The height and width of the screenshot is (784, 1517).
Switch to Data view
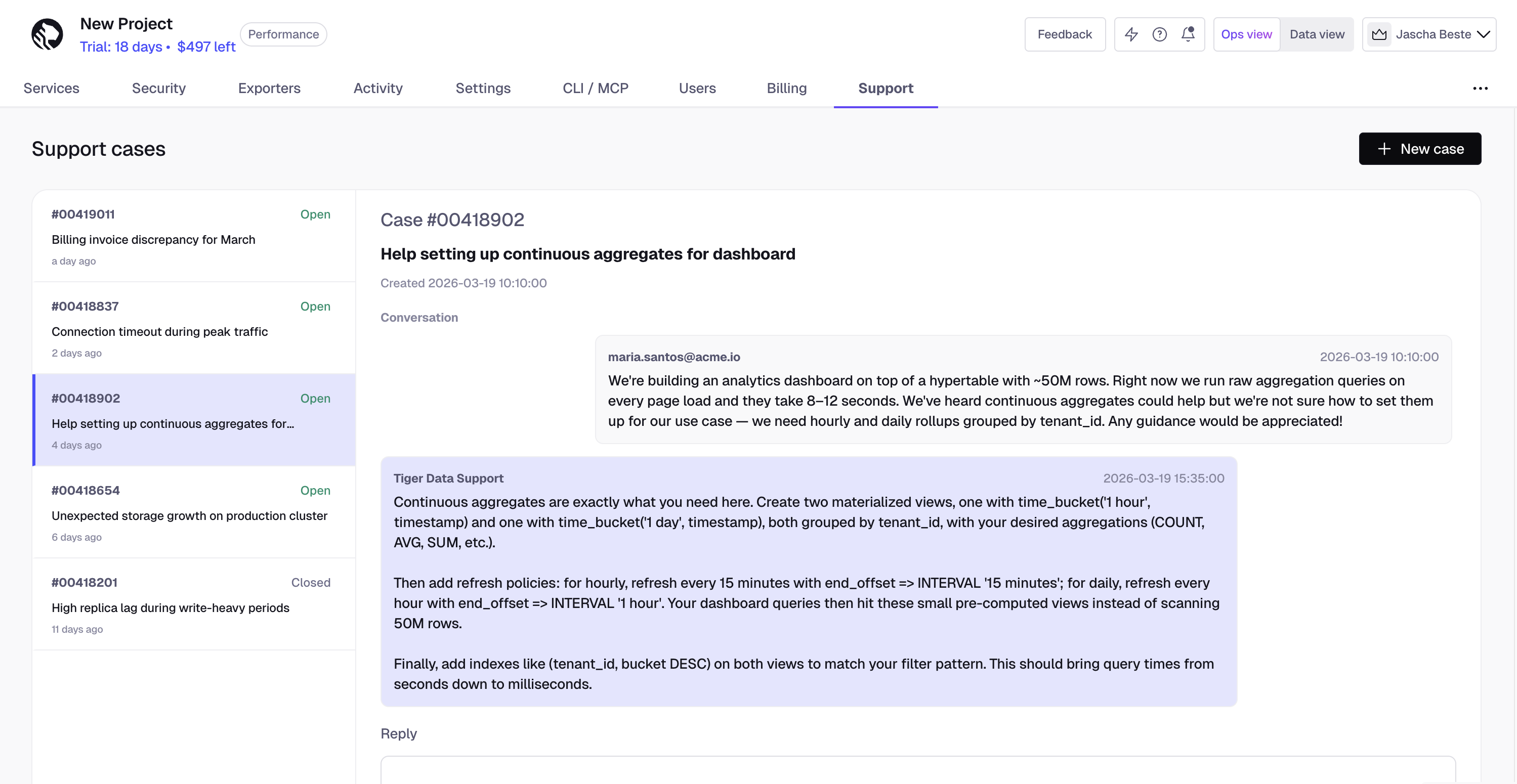(x=1317, y=34)
